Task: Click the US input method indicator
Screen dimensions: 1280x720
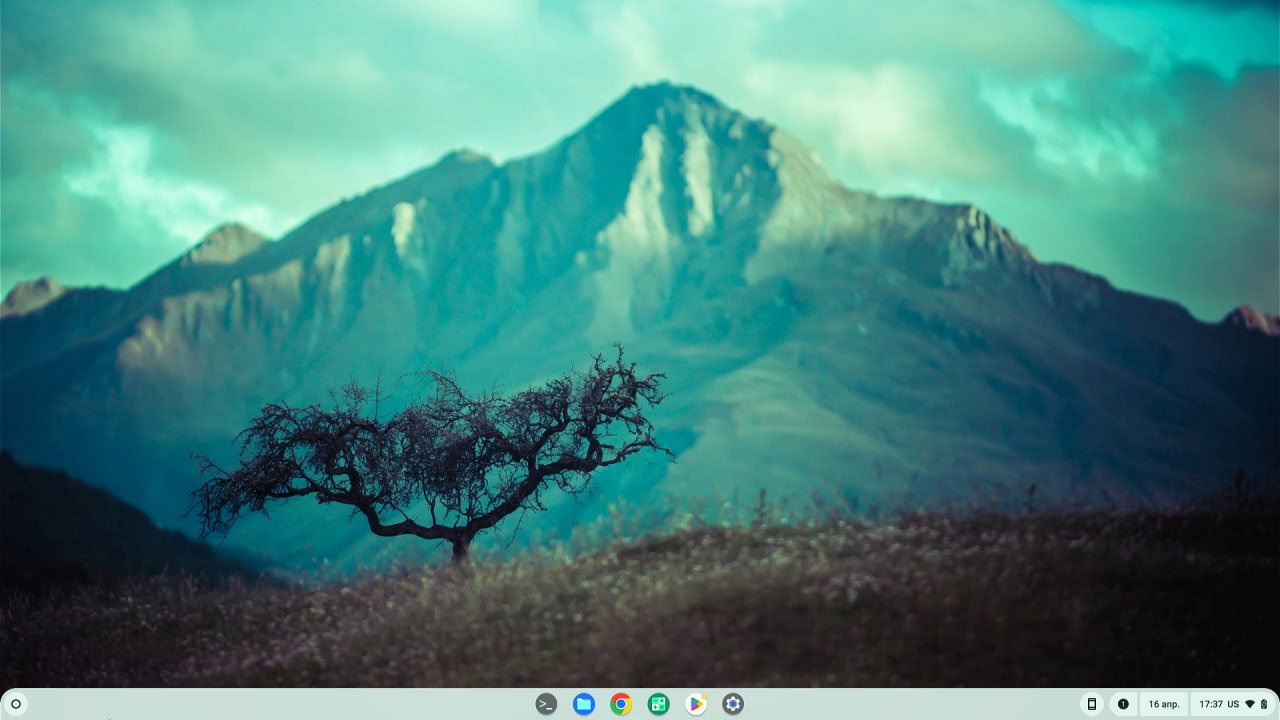Action: 1234,704
